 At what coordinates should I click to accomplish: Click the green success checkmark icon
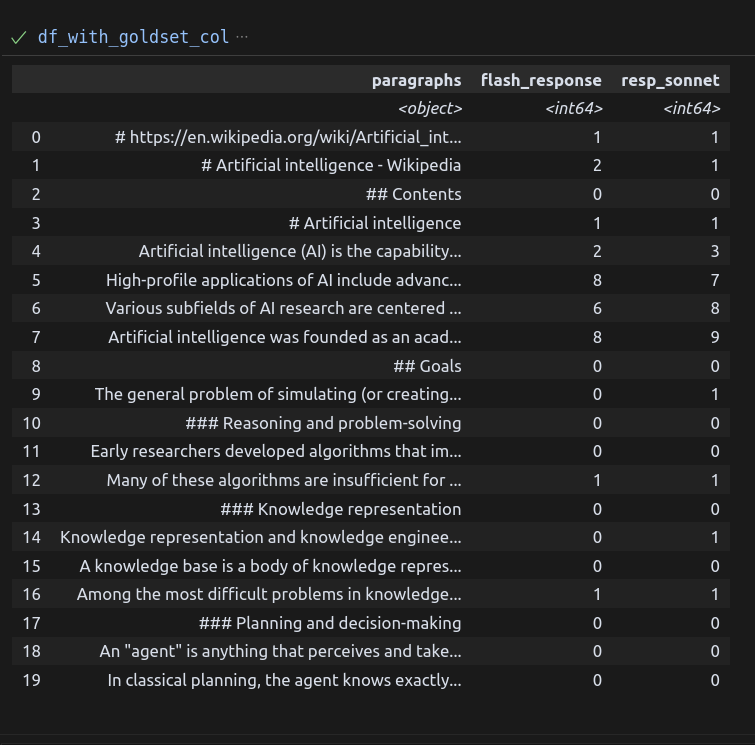pos(18,38)
